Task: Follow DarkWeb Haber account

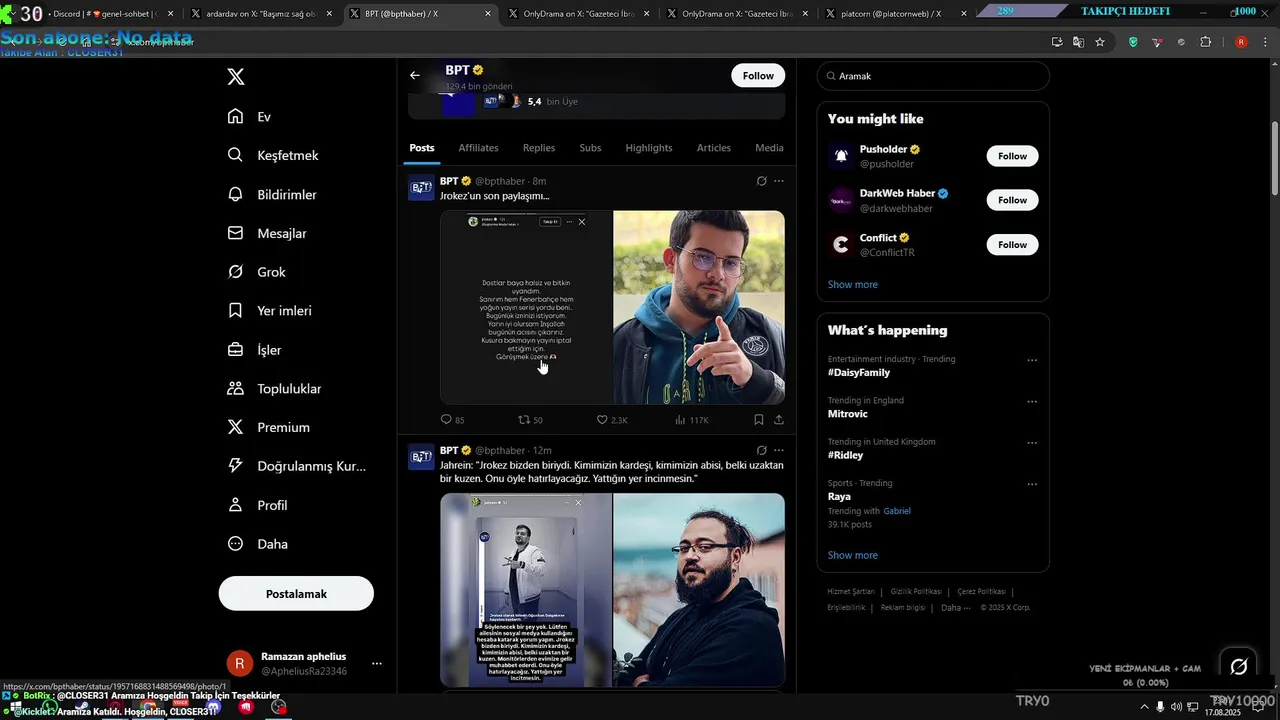Action: point(1012,200)
